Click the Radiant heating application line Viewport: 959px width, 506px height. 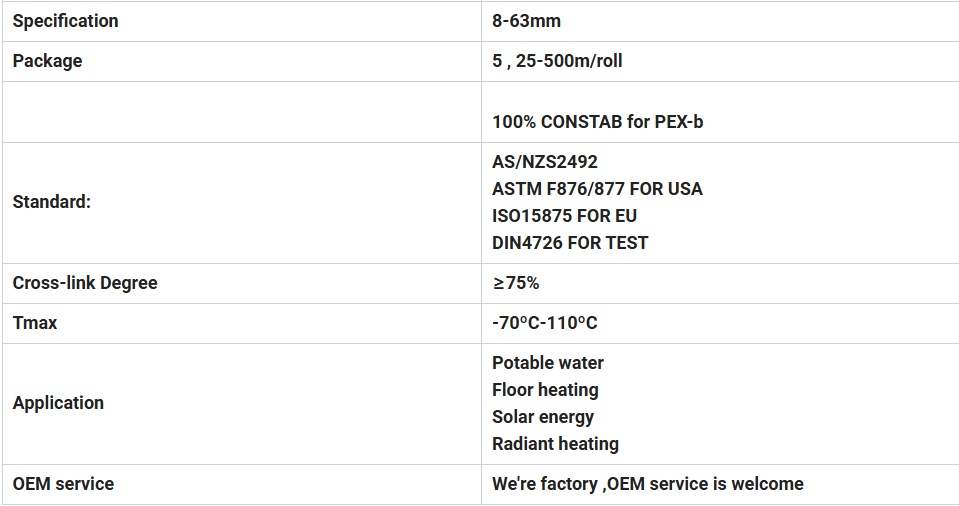tap(555, 444)
